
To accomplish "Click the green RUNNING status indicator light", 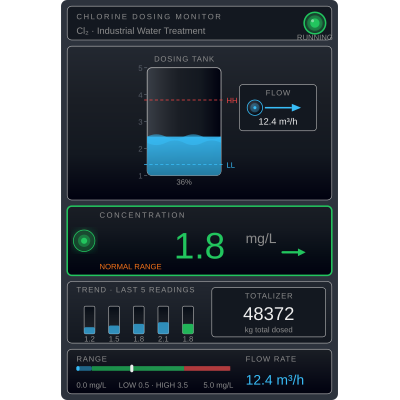I will 315,23.
